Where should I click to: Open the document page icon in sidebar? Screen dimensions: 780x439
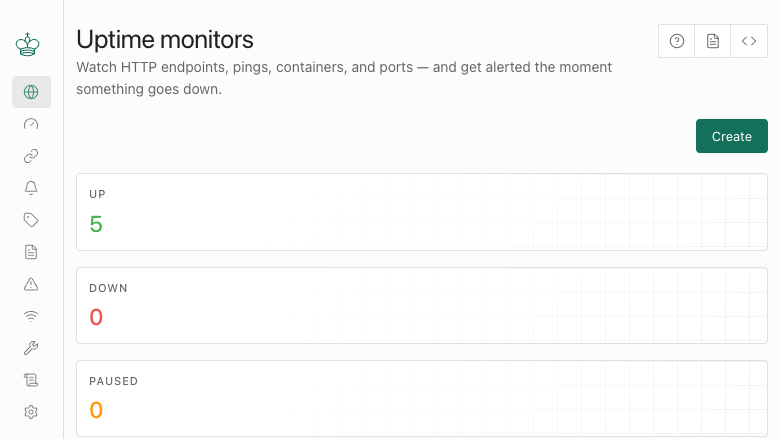[x=31, y=252]
